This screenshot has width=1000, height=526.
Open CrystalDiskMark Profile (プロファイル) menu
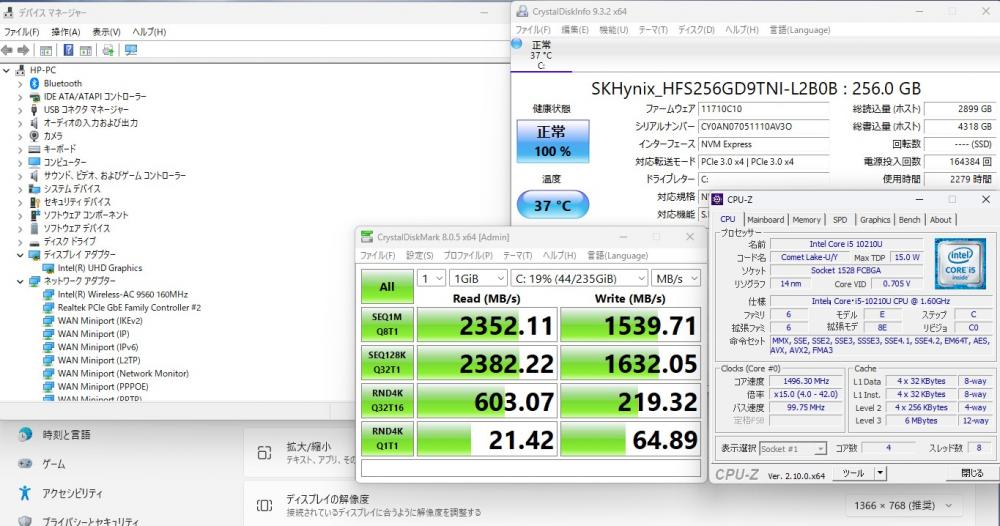pyautogui.click(x=468, y=255)
